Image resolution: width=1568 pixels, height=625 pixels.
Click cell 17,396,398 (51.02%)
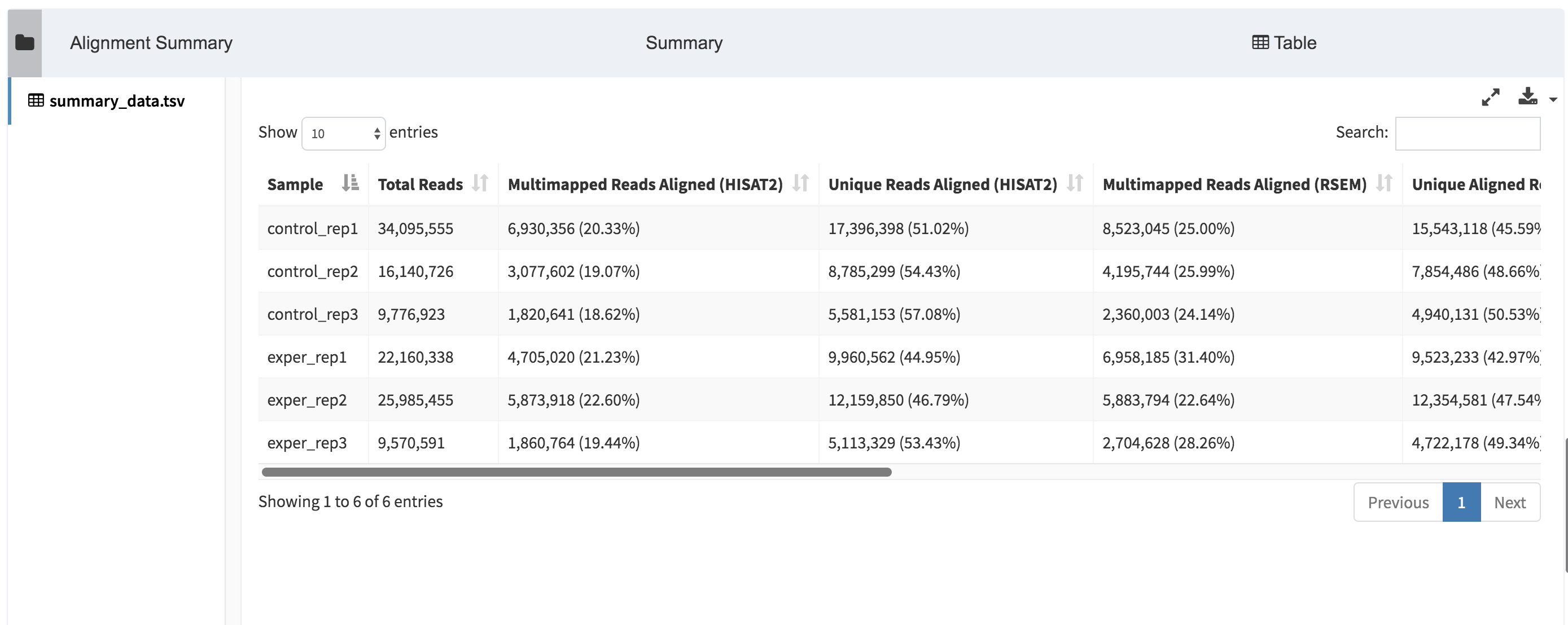pos(898,228)
